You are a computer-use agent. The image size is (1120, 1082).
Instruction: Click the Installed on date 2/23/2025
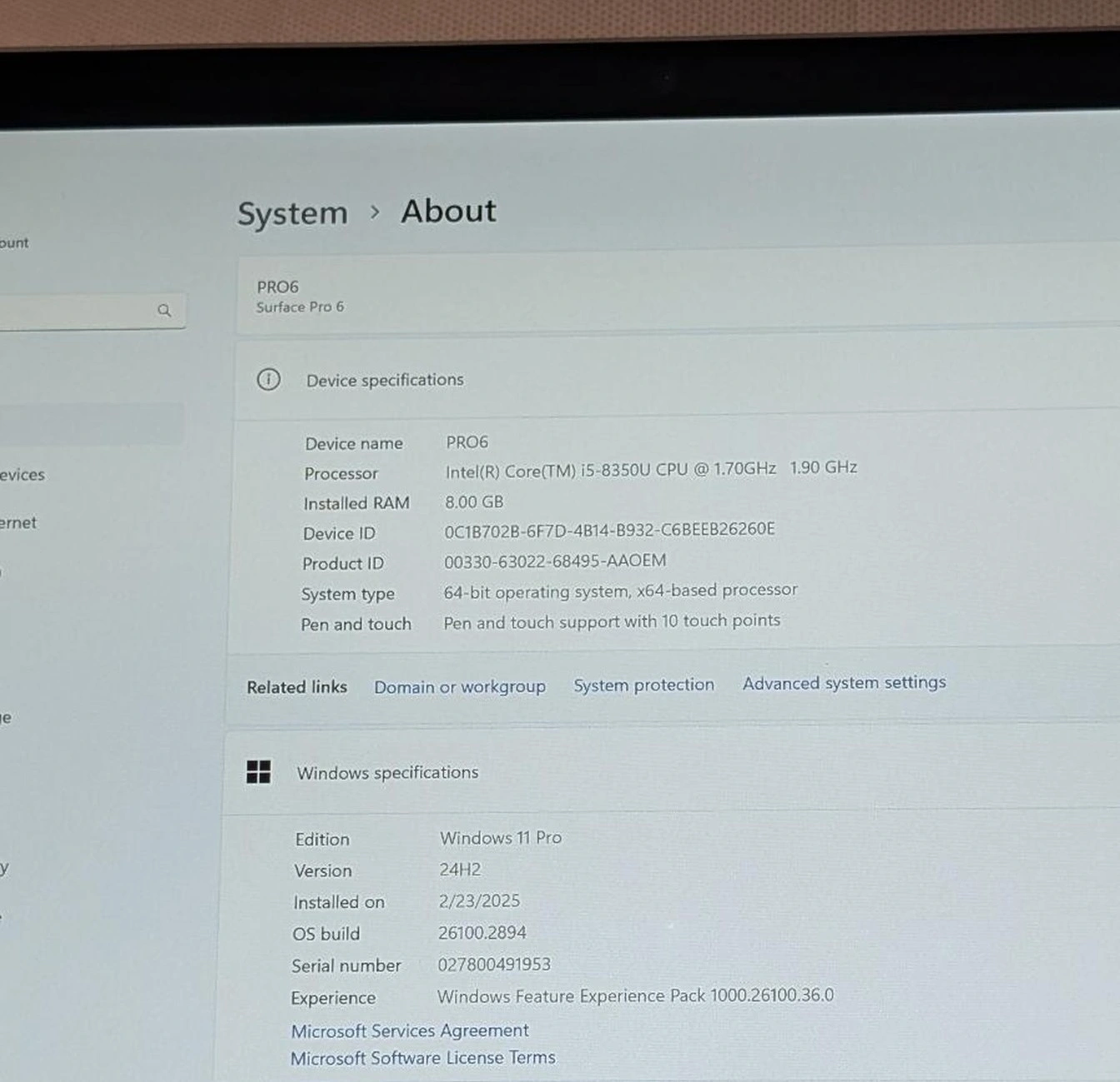tap(479, 900)
